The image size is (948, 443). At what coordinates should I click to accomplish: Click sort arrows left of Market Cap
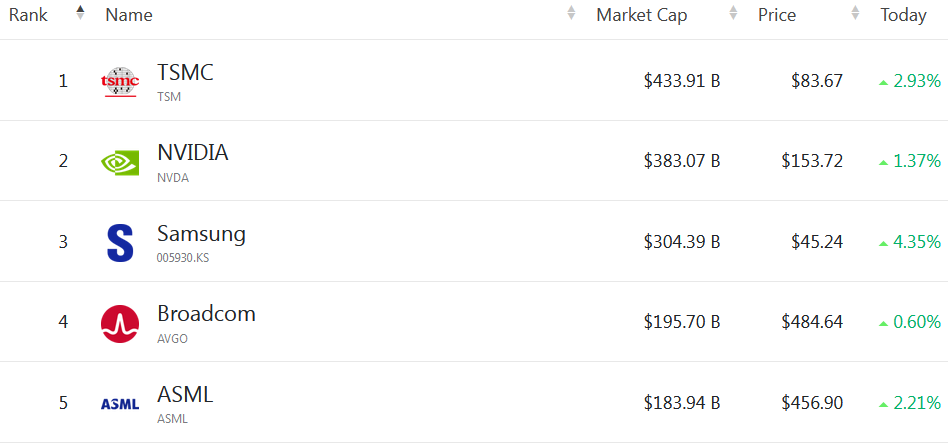(x=571, y=14)
